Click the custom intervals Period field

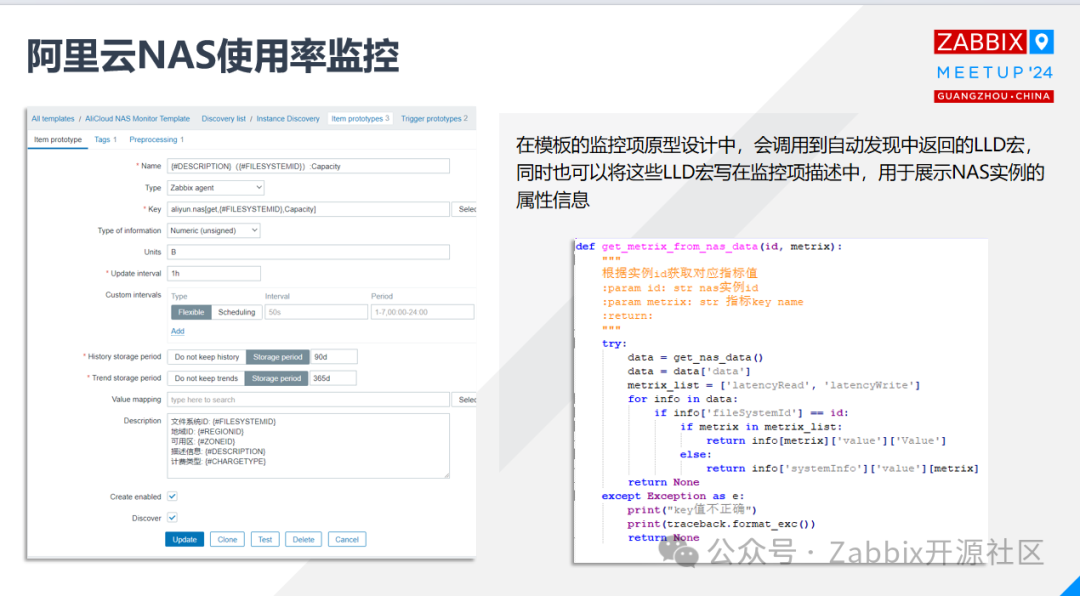coord(422,312)
